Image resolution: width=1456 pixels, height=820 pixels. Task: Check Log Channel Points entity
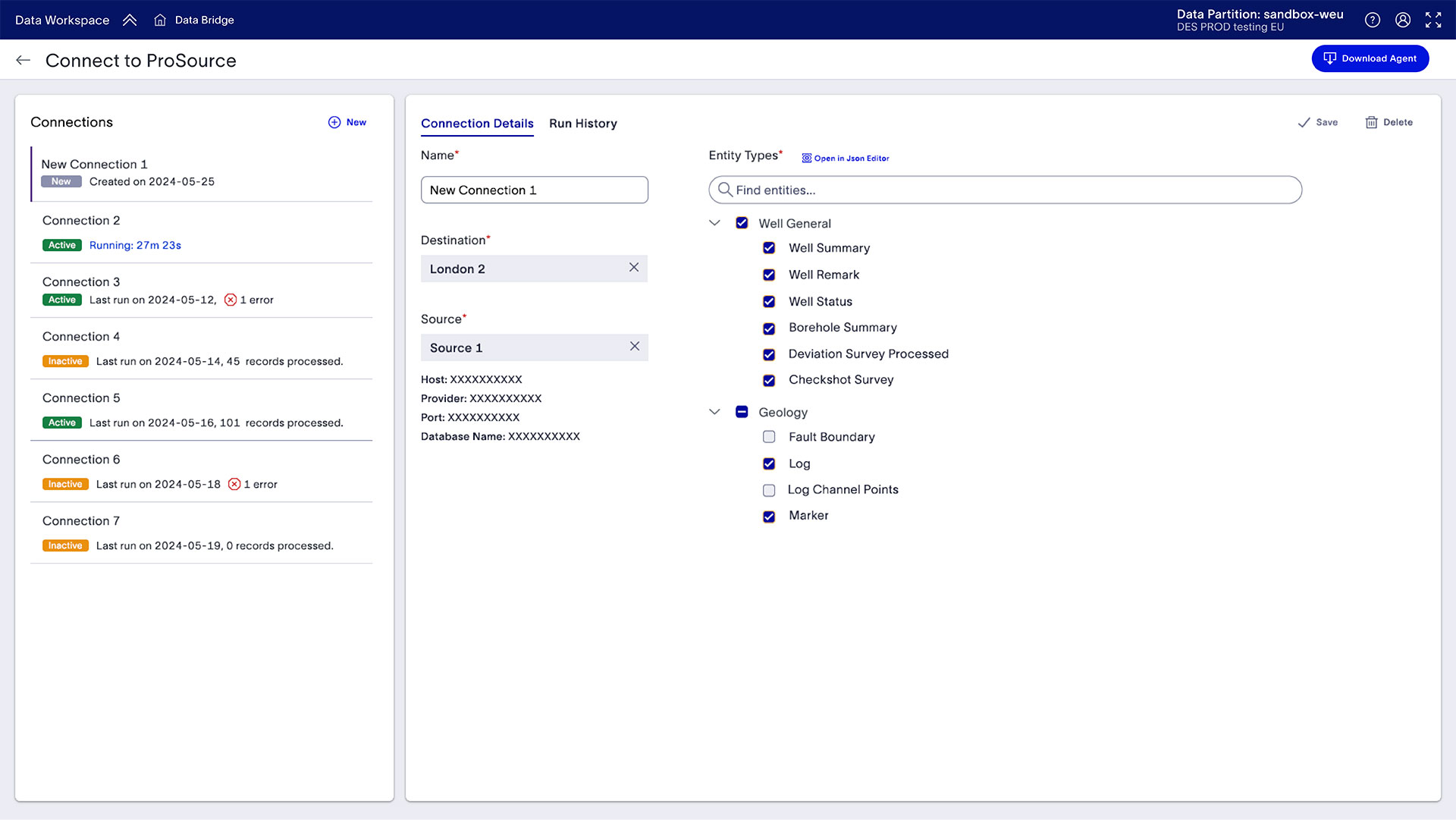[x=769, y=490]
